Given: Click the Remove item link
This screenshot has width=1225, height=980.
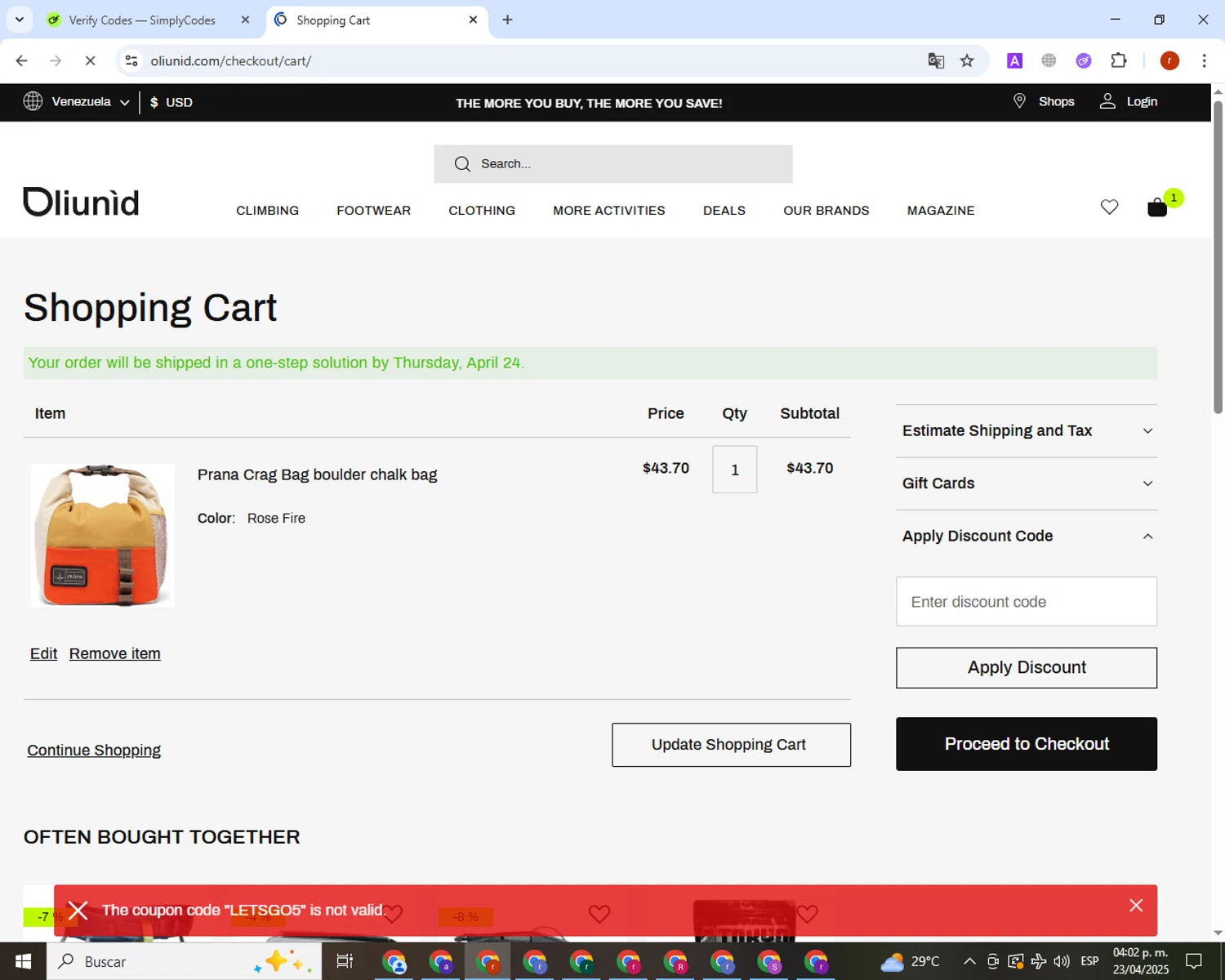Looking at the screenshot, I should pos(115,653).
